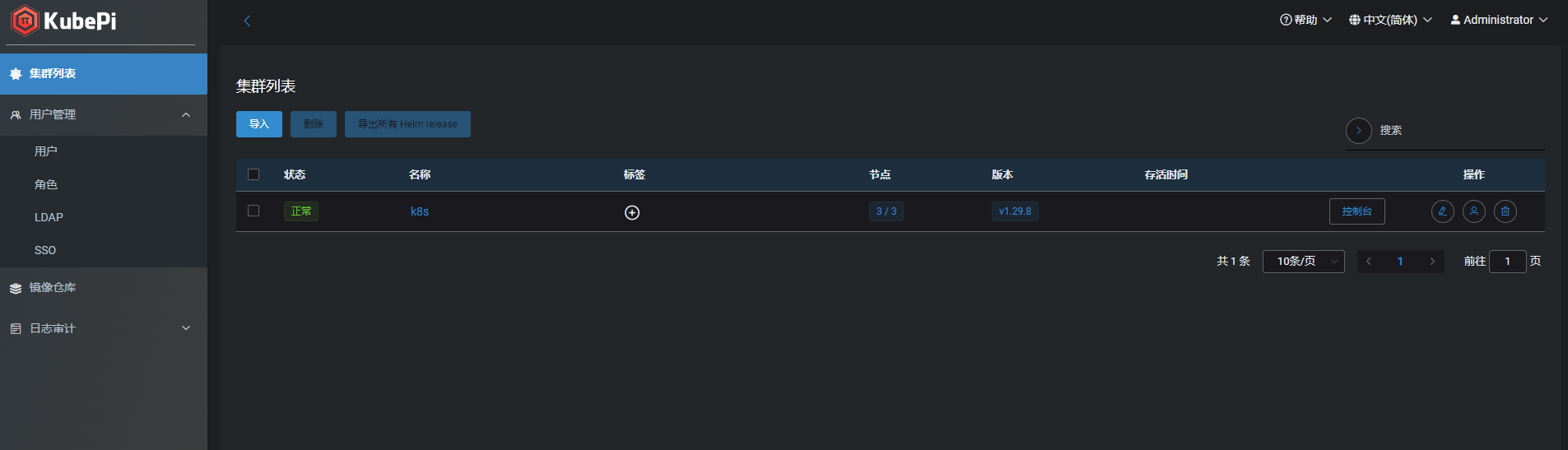This screenshot has width=1568, height=450.
Task: Check the k8s cluster row checkbox
Action: coord(254,211)
